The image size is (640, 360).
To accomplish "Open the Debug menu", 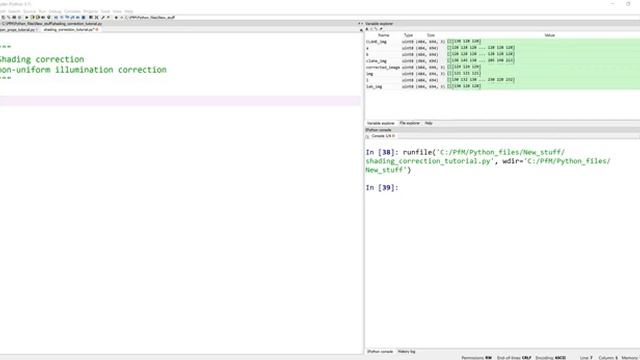I will click(55, 11).
